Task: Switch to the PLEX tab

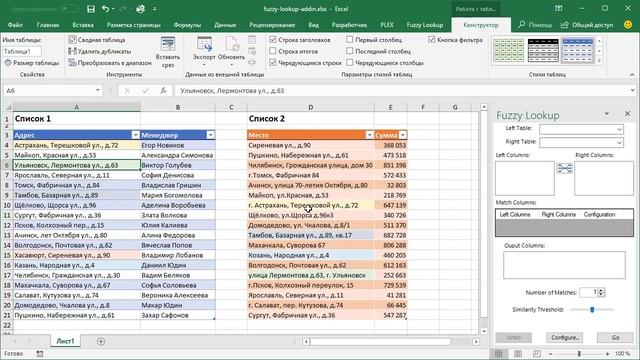Action: coord(387,25)
